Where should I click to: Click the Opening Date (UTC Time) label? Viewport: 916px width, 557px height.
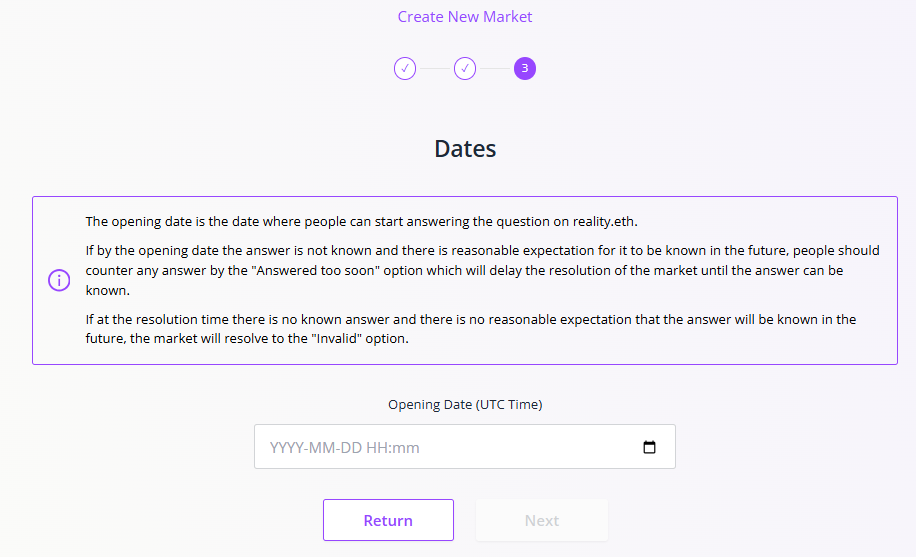coord(465,404)
